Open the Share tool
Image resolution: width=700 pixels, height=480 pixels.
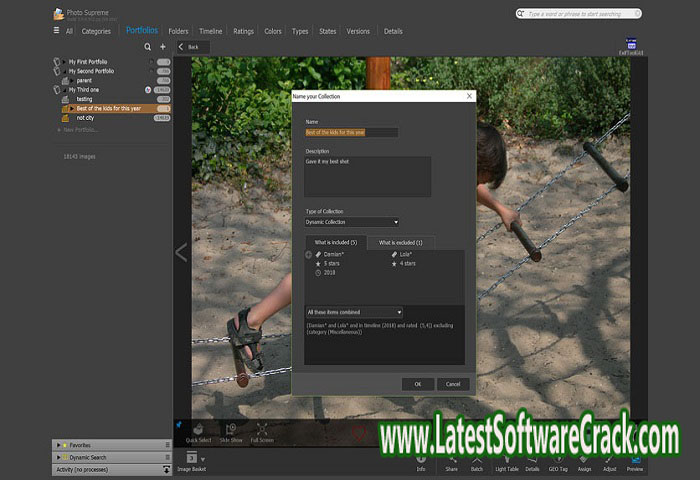click(452, 462)
